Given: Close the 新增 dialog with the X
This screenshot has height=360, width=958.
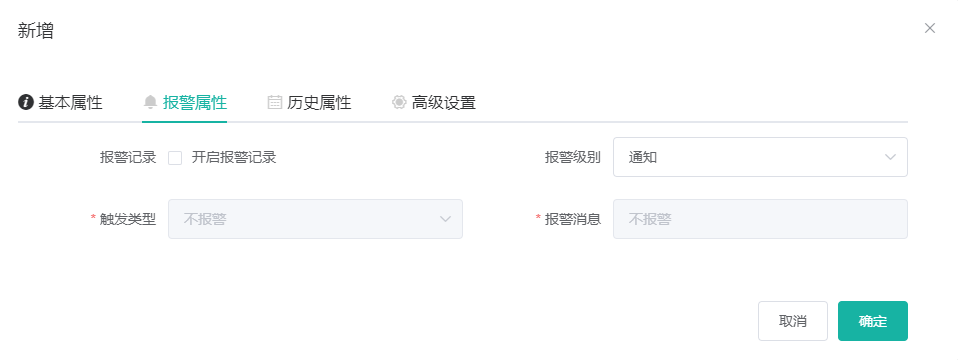Looking at the screenshot, I should coord(930,28).
